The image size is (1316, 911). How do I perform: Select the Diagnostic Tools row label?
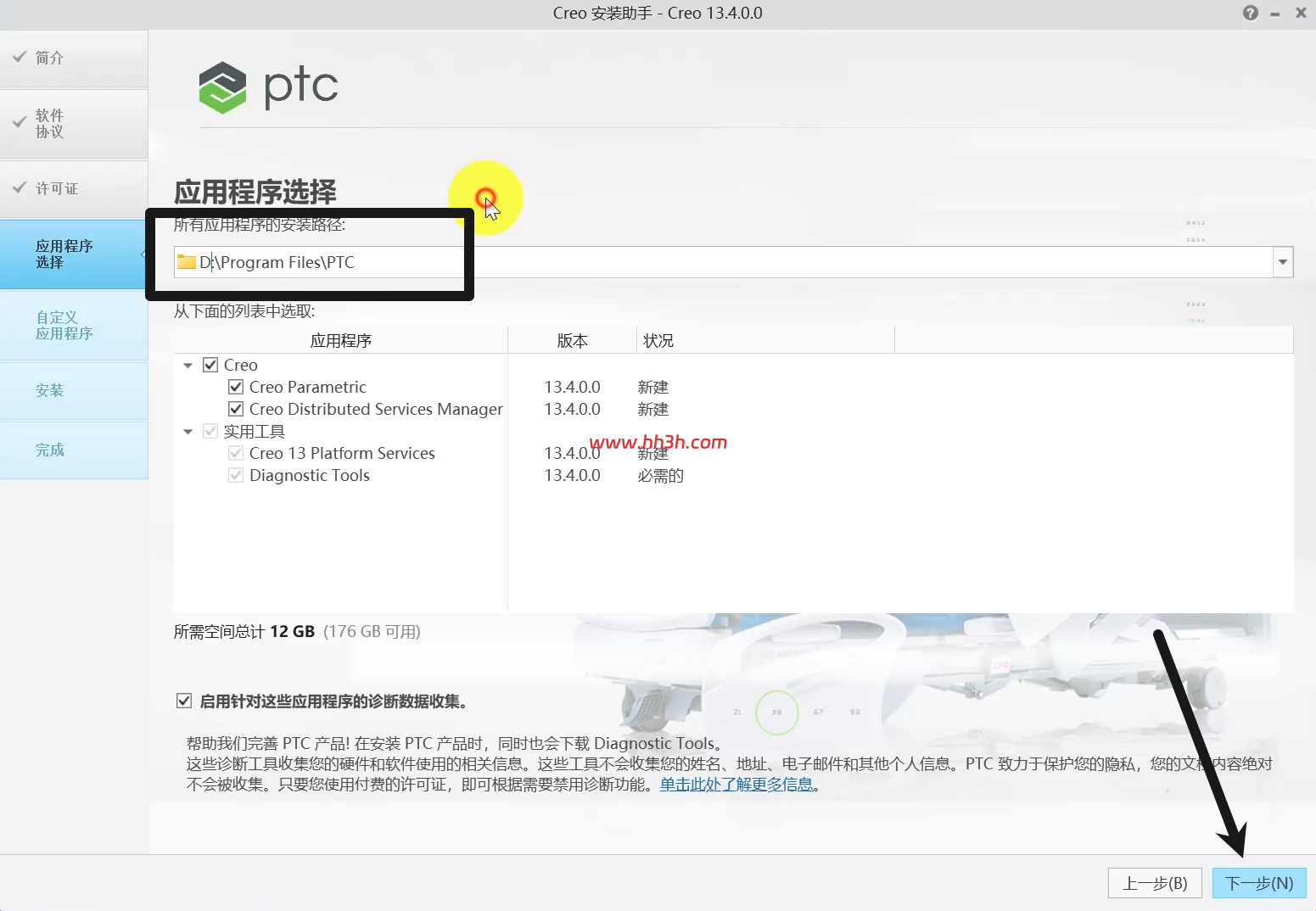[310, 475]
